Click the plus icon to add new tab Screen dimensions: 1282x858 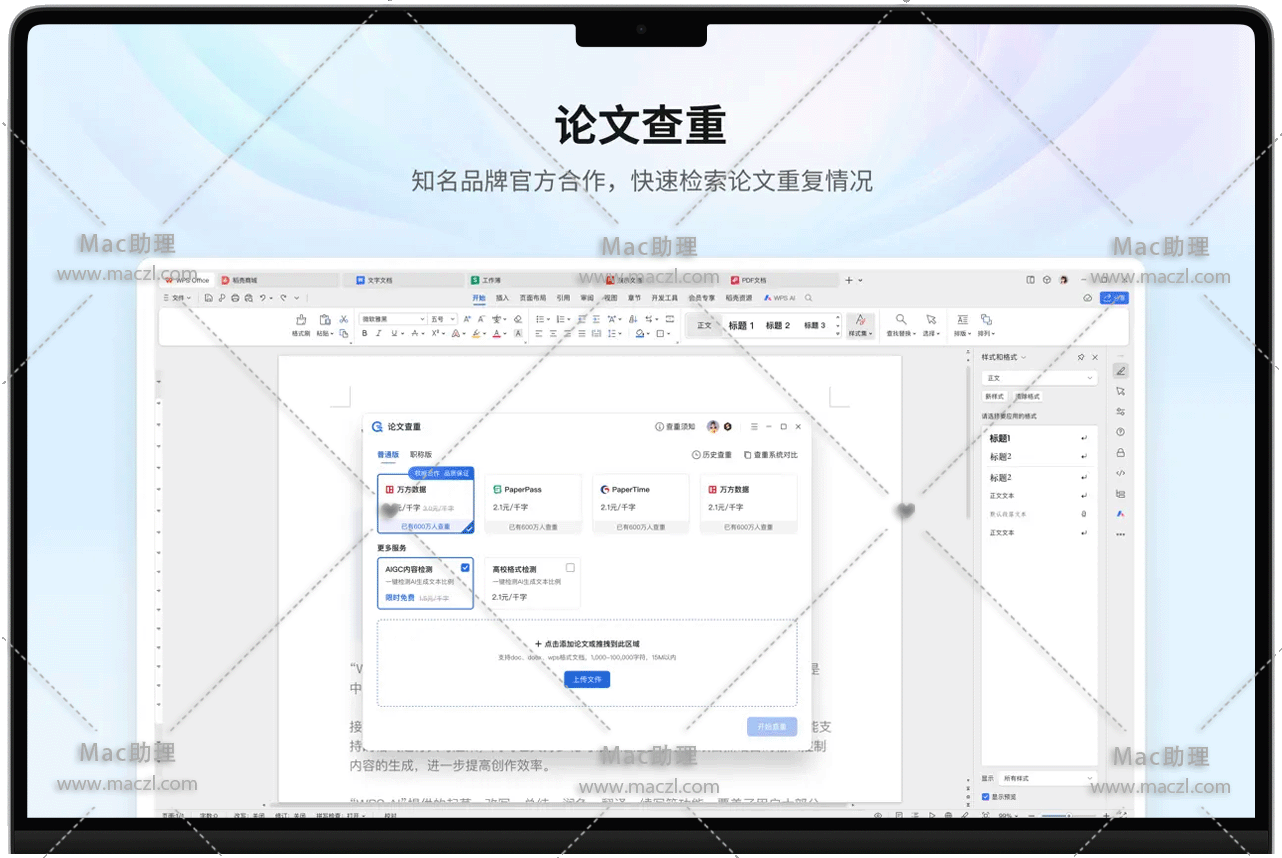[849, 280]
